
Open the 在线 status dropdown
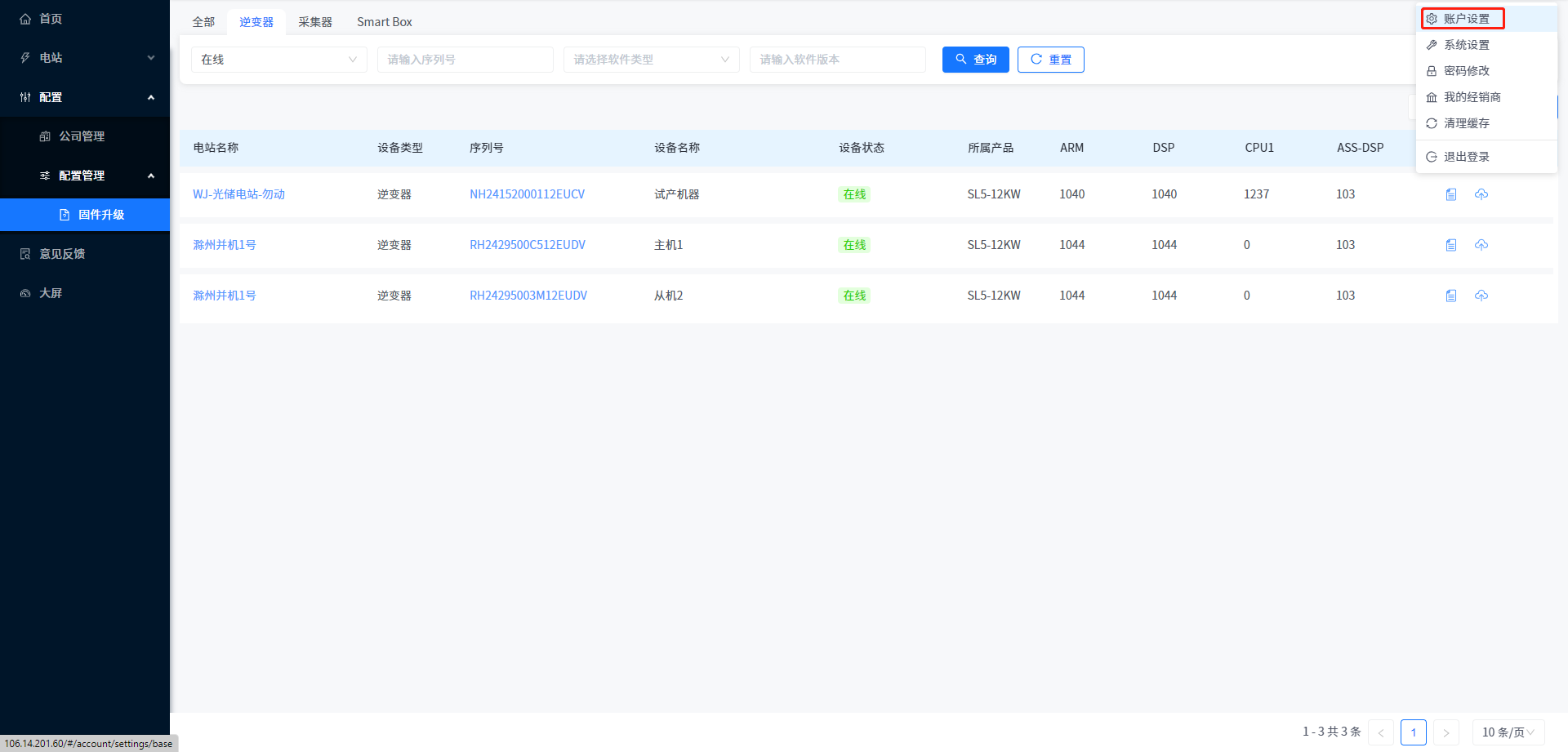click(x=278, y=60)
